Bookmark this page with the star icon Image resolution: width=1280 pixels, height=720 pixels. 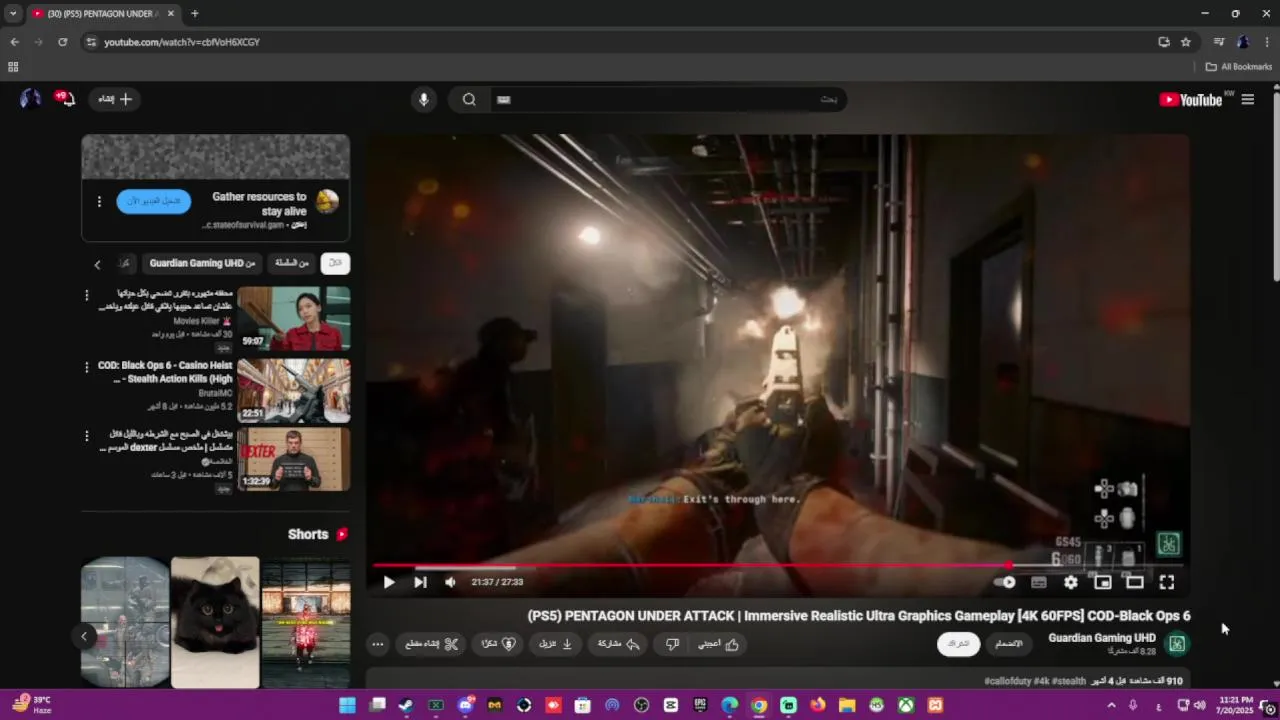tap(1186, 42)
